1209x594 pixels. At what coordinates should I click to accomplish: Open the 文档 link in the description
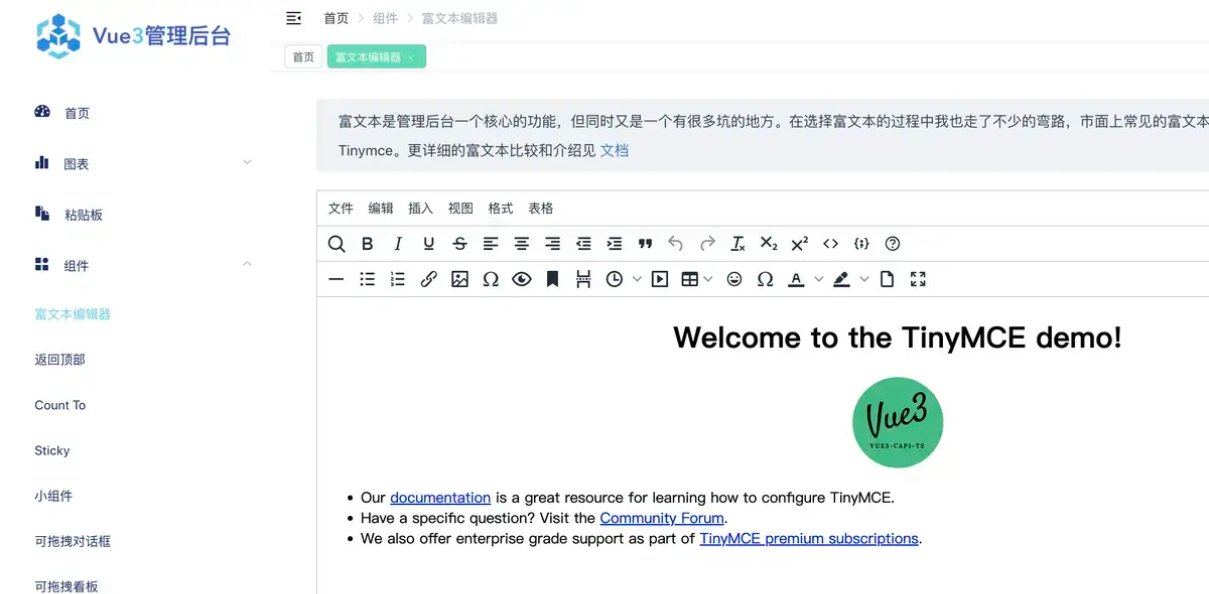pyautogui.click(x=615, y=150)
